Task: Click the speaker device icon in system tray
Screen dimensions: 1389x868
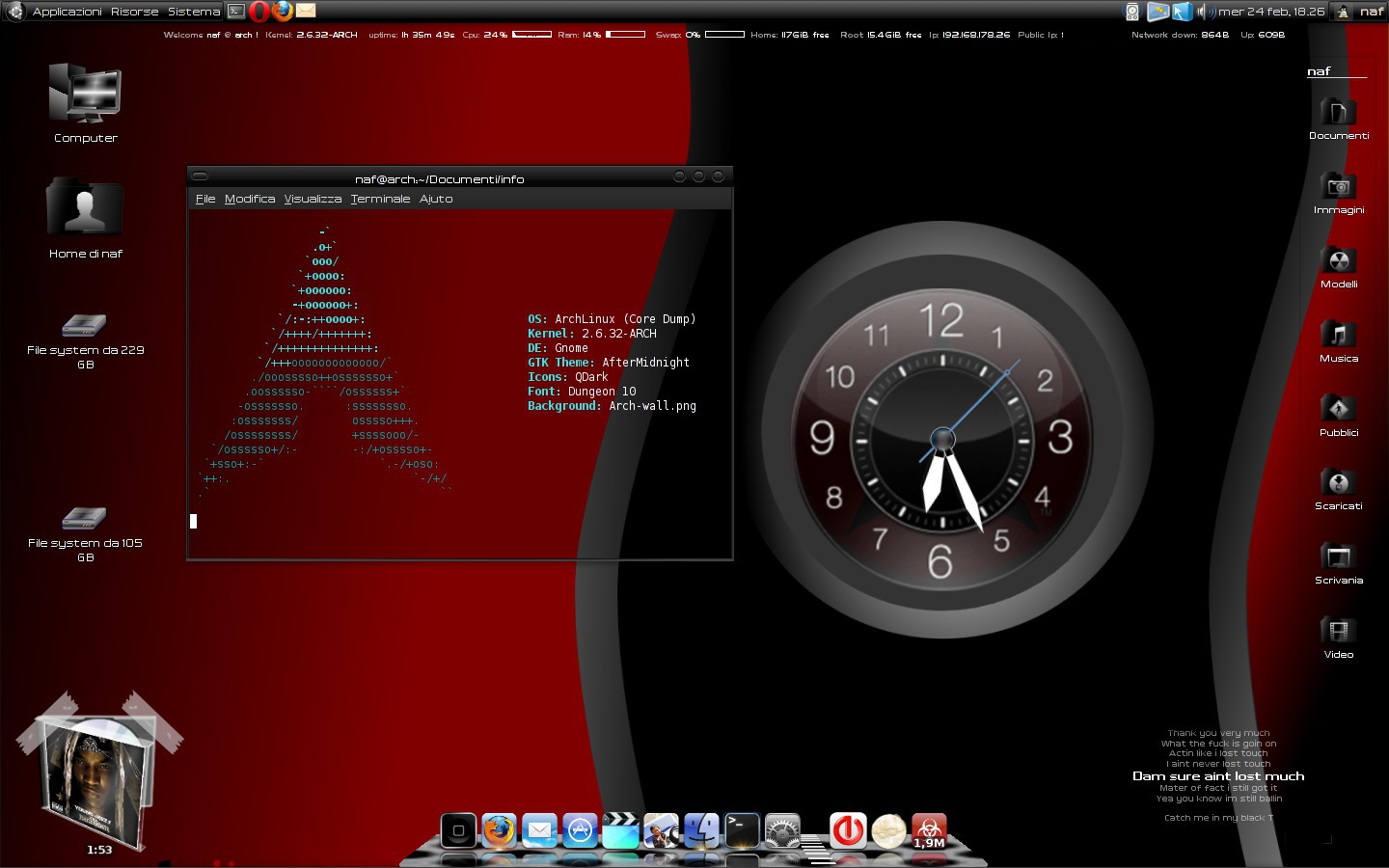Action: pos(1132,12)
